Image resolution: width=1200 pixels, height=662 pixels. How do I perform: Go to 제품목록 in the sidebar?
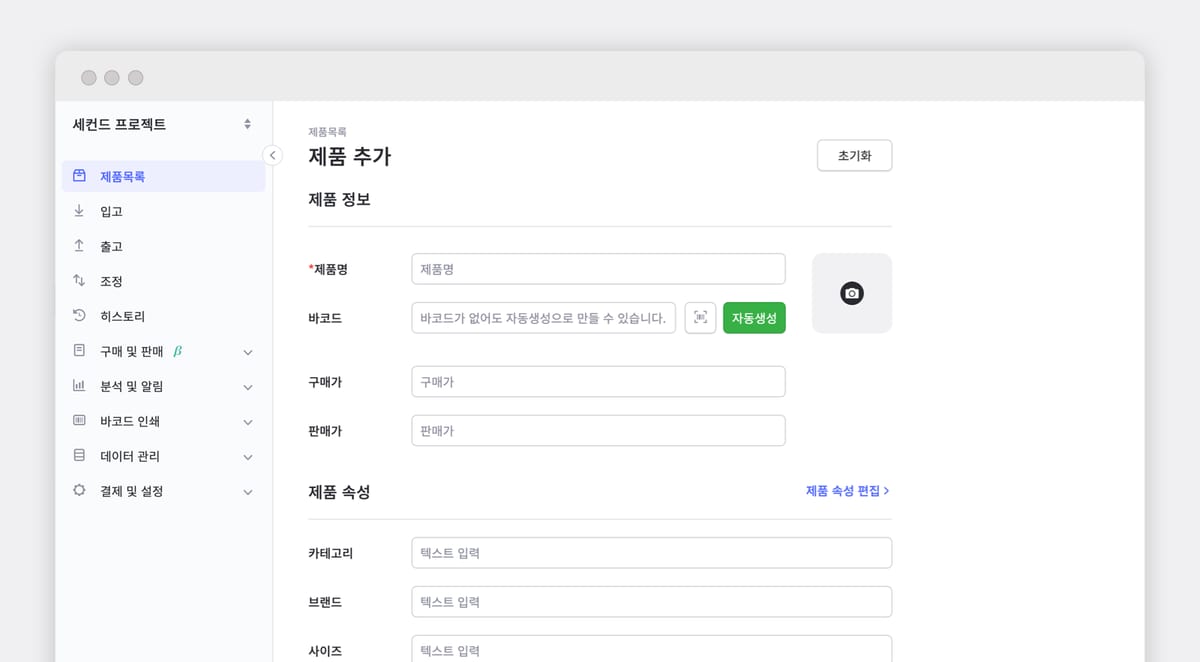pyautogui.click(x=122, y=177)
